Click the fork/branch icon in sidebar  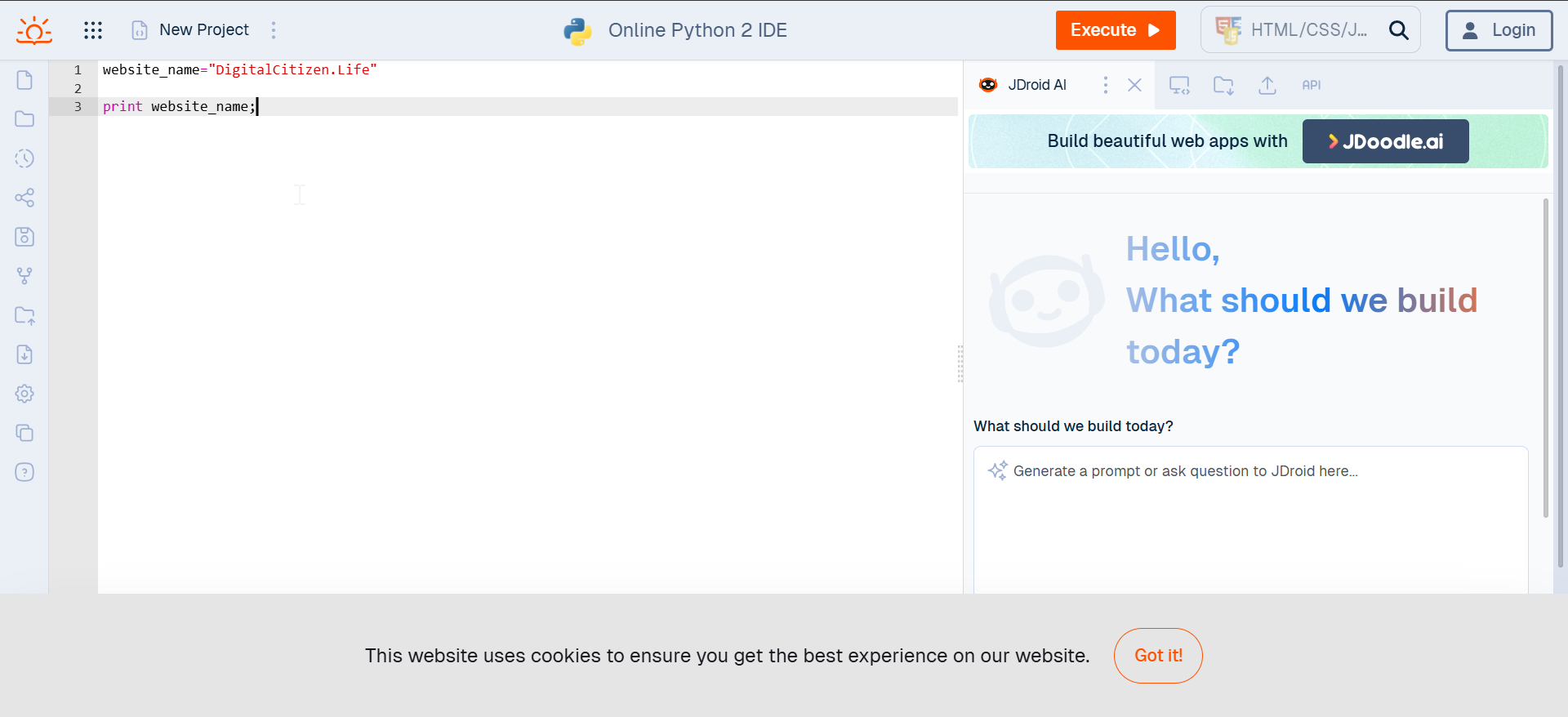point(24,276)
